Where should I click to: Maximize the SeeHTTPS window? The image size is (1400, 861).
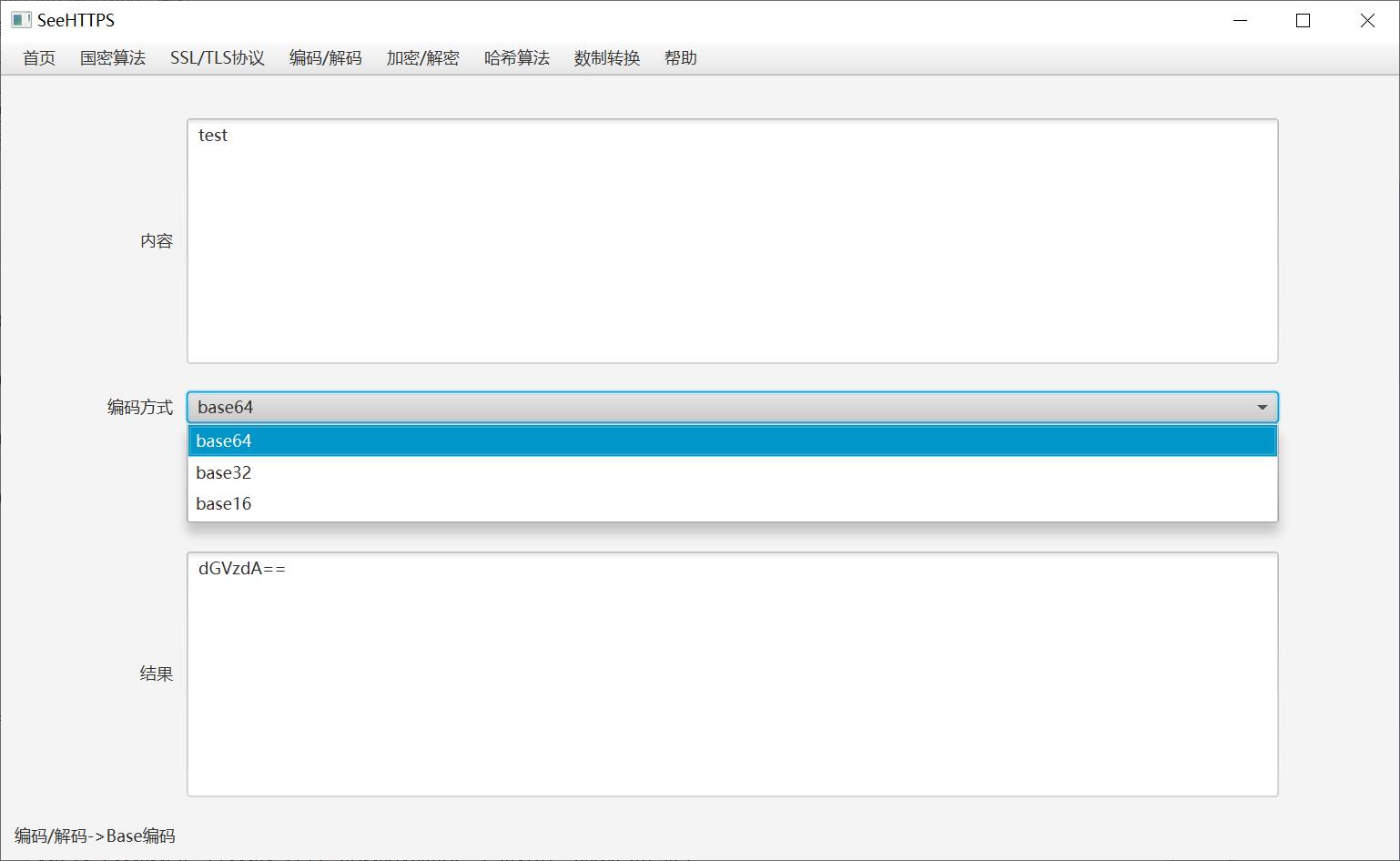coord(1303,20)
